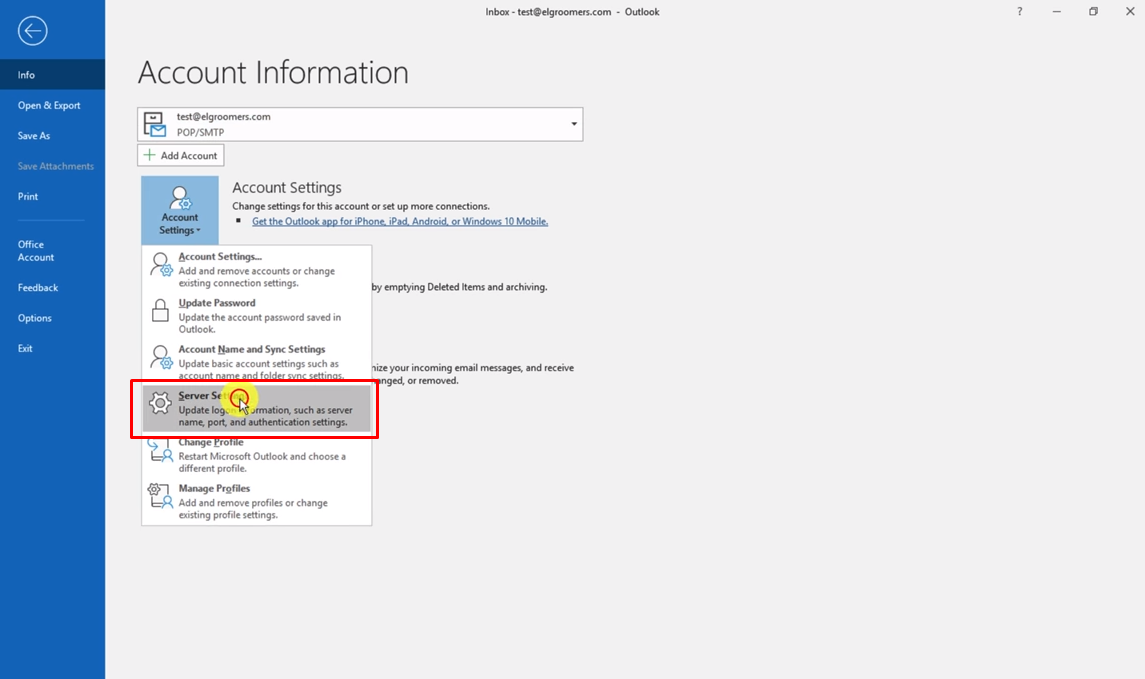The width and height of the screenshot is (1145, 679).
Task: Click the icon next to Account Settings... entry
Action: pos(161,264)
